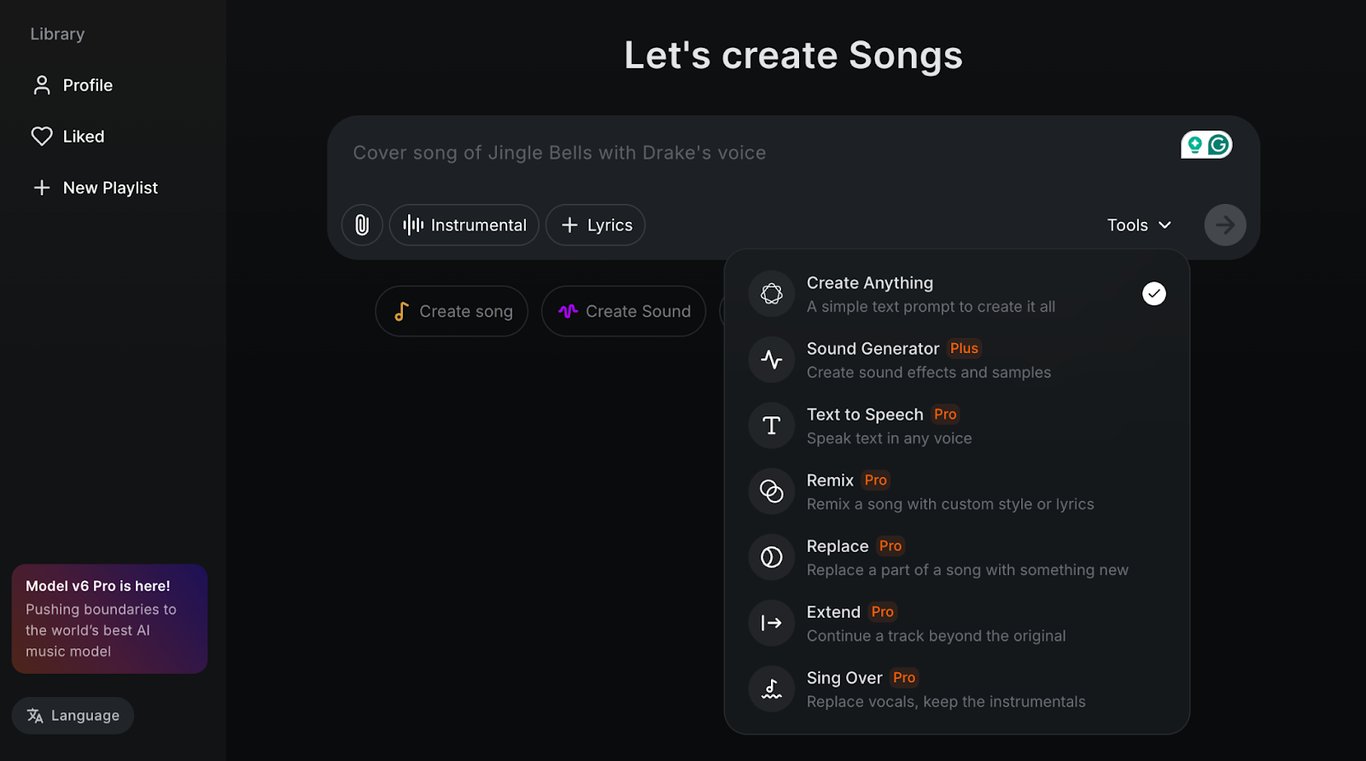Toggle Instrumental mode
Viewport: 1366px width, 761px height.
(x=464, y=225)
